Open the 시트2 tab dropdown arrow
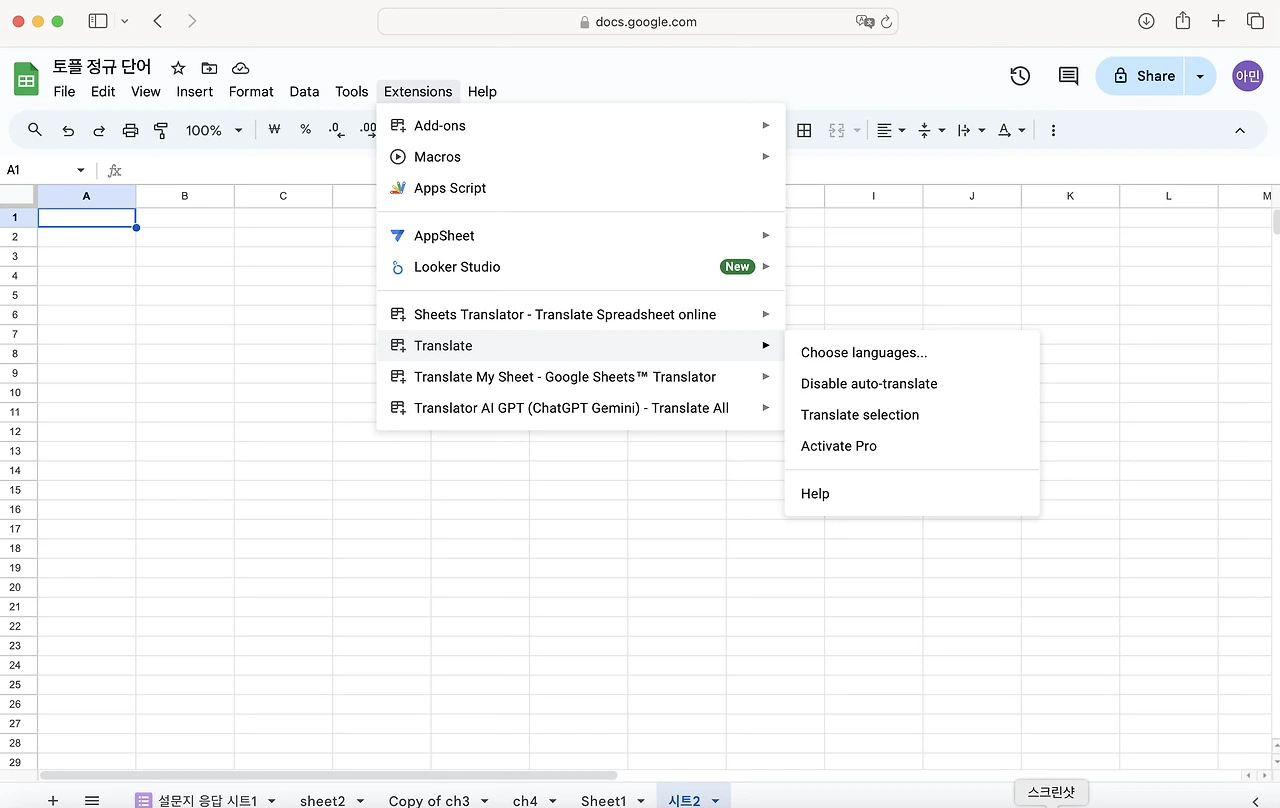The image size is (1280, 808). coord(715,801)
